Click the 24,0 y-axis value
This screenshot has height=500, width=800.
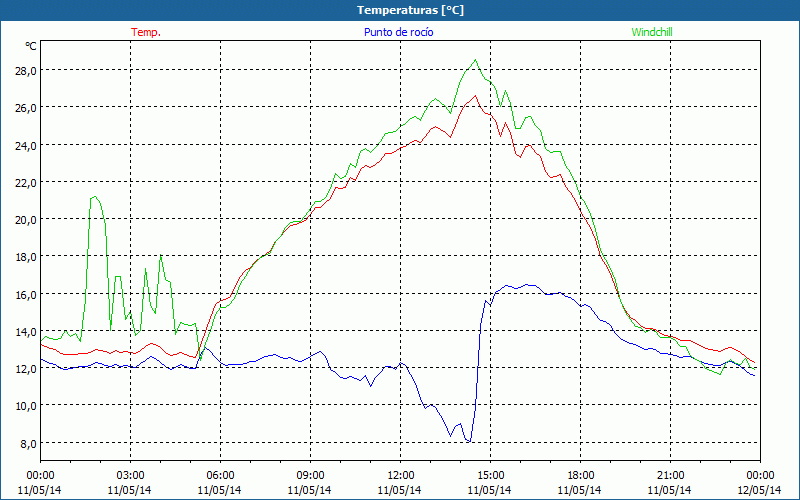pyautogui.click(x=26, y=145)
